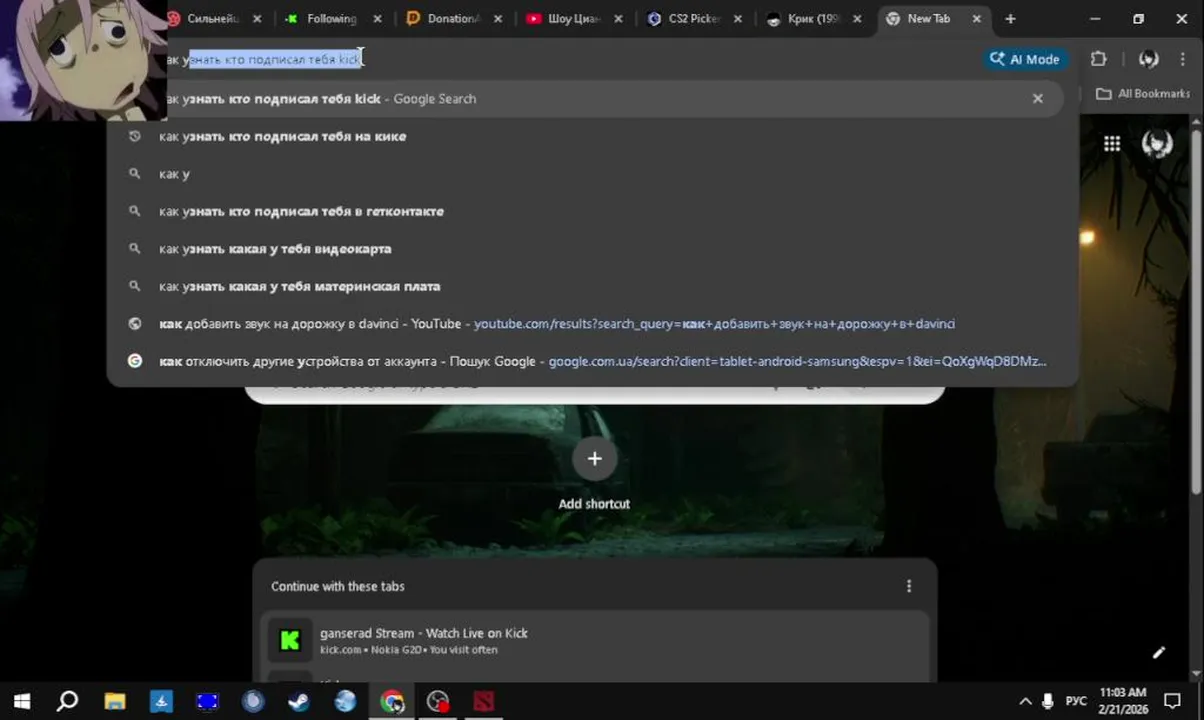Open the ganserad Stream Kick tab suggestion
This screenshot has height=720, width=1204.
(594, 641)
